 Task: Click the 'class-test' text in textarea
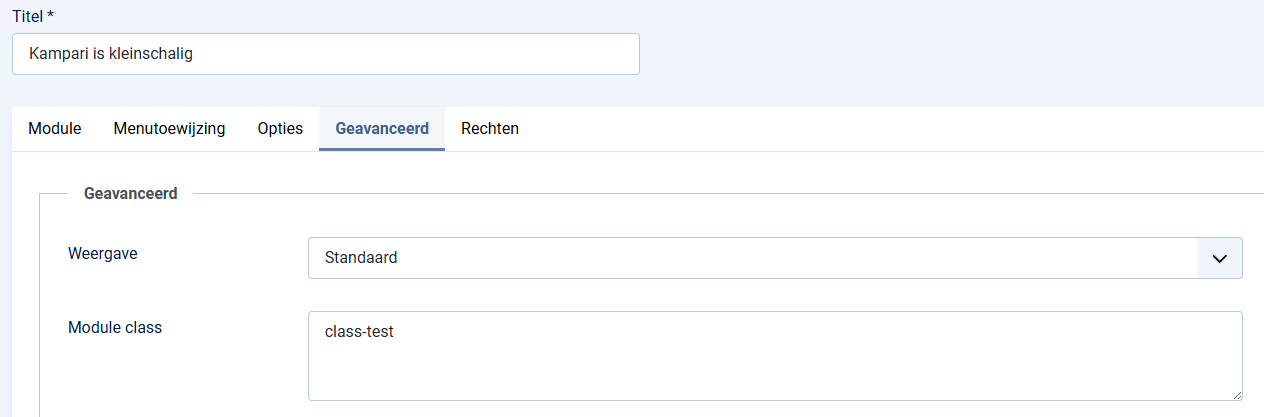click(x=359, y=332)
